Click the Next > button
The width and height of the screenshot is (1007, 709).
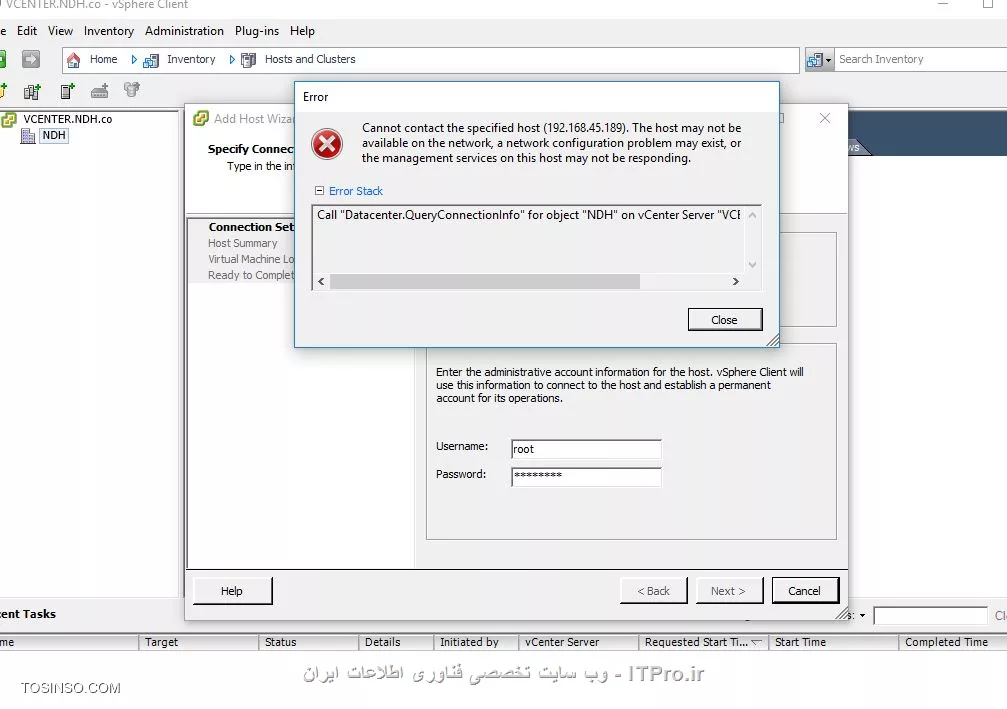tap(729, 591)
